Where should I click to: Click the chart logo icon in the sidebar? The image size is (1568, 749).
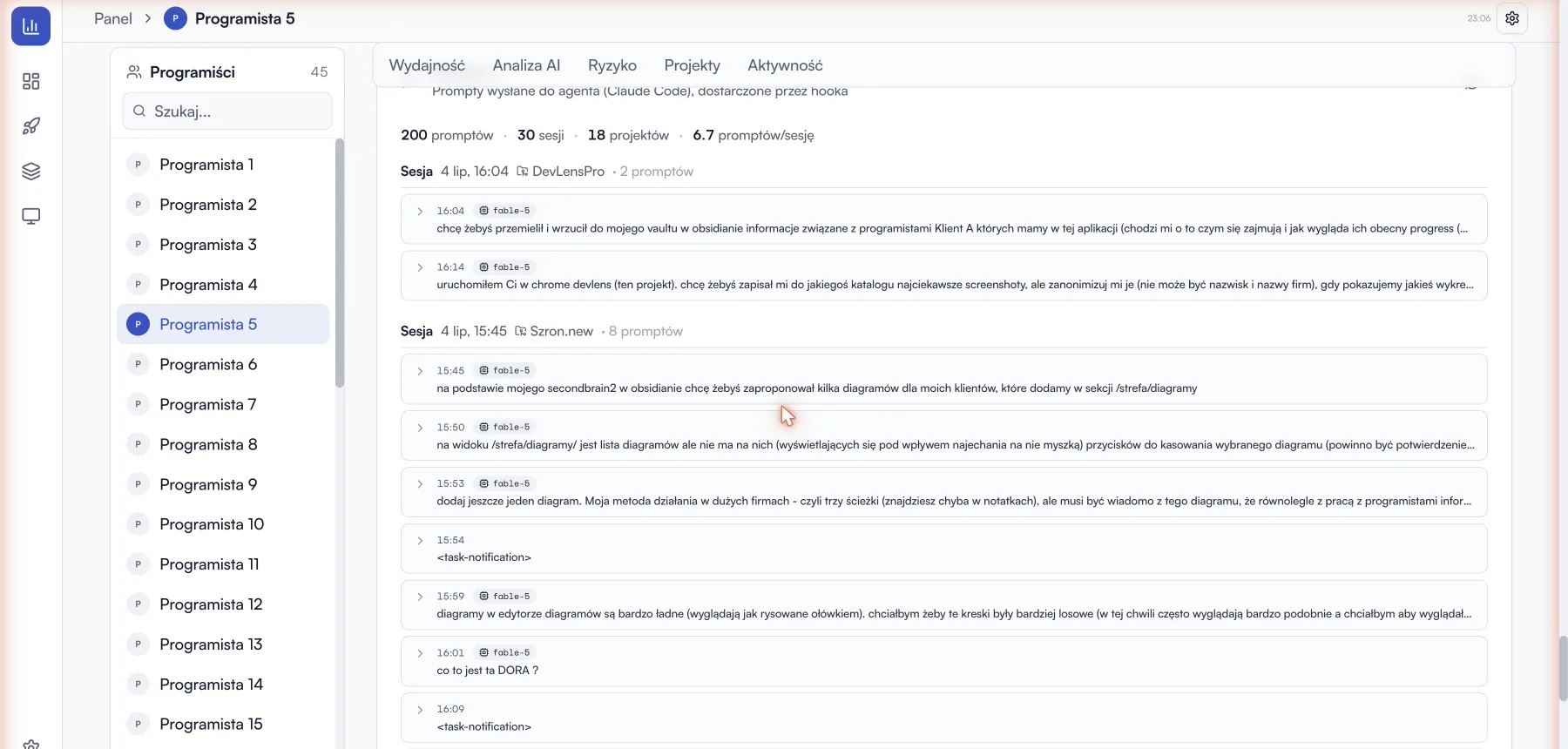[x=30, y=25]
